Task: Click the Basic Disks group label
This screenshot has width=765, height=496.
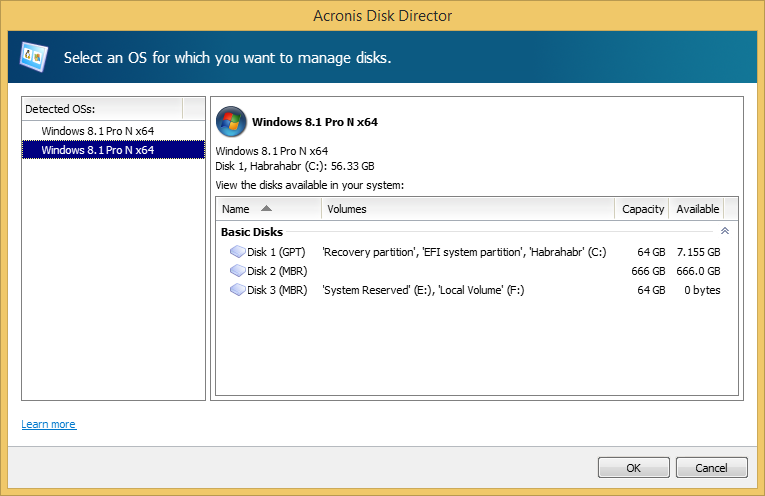Action: 252,232
